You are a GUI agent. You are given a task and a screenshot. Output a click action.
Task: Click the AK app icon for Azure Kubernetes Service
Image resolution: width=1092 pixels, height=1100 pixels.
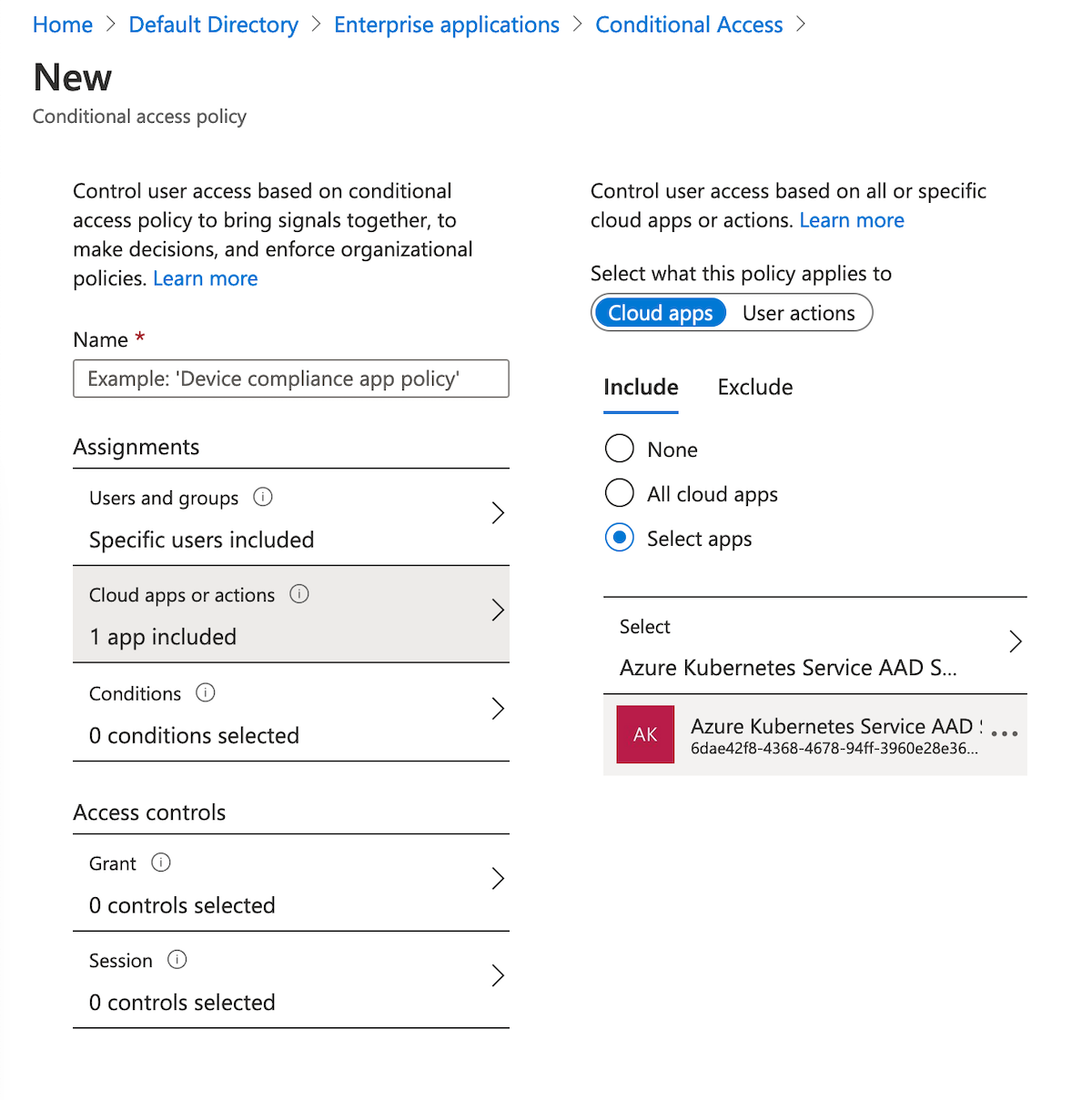(x=645, y=734)
